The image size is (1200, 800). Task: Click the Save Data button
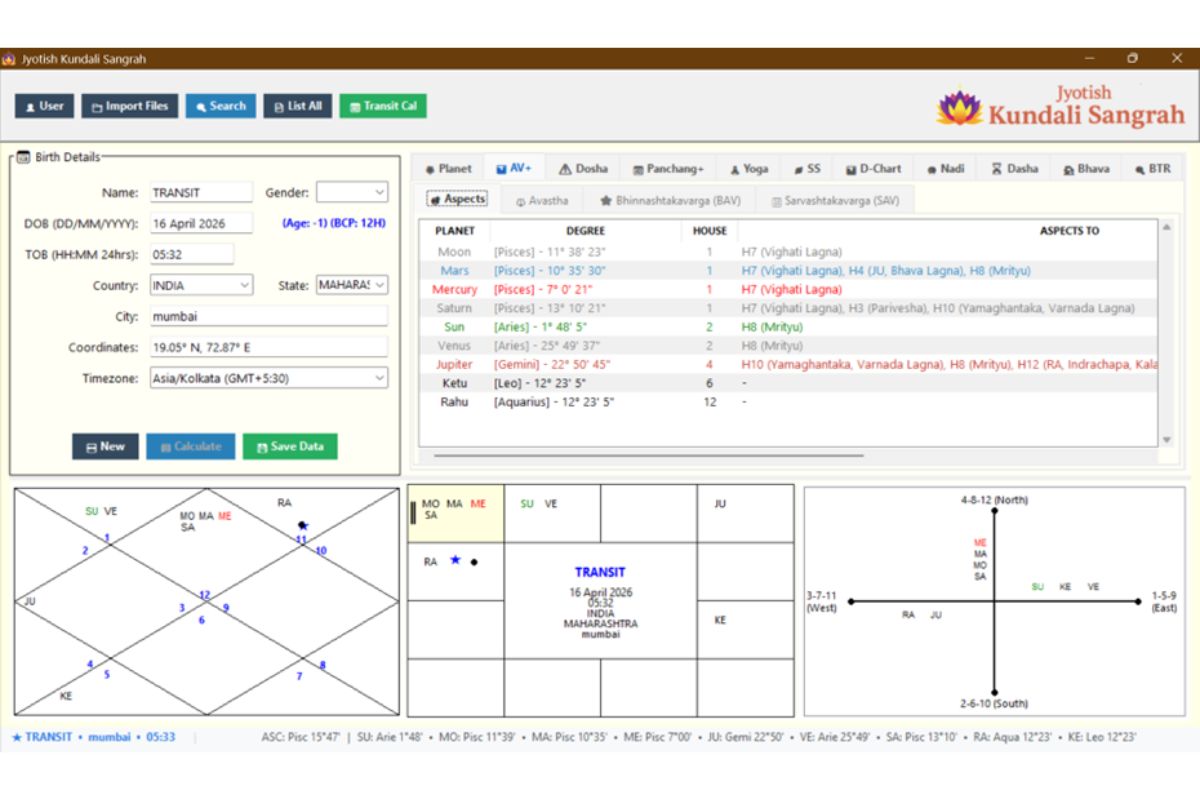290,447
